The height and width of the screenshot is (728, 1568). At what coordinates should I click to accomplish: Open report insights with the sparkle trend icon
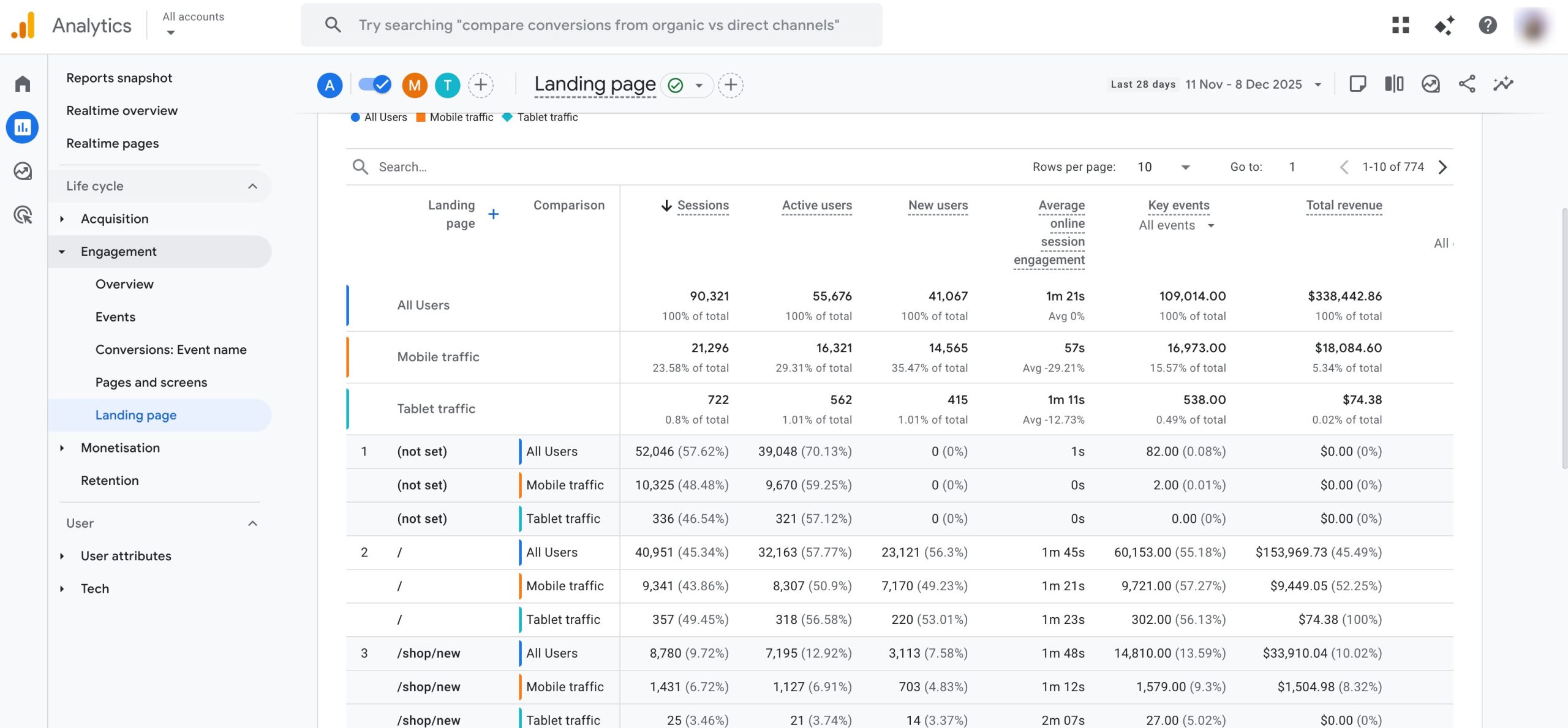[x=1504, y=84]
